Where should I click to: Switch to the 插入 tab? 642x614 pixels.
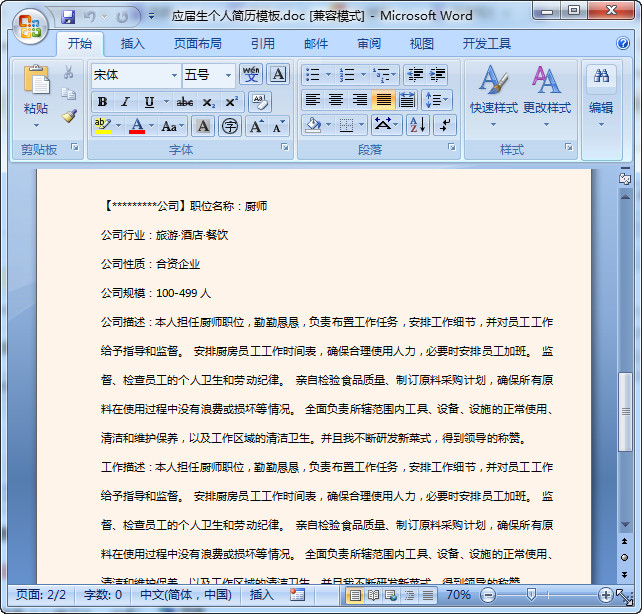pos(133,43)
